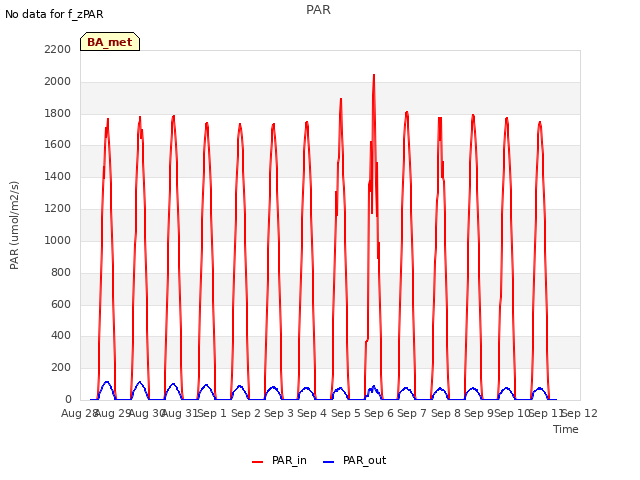640x480 pixels.
Task: Click the 1400 y-axis tick label
Action: point(58,176)
